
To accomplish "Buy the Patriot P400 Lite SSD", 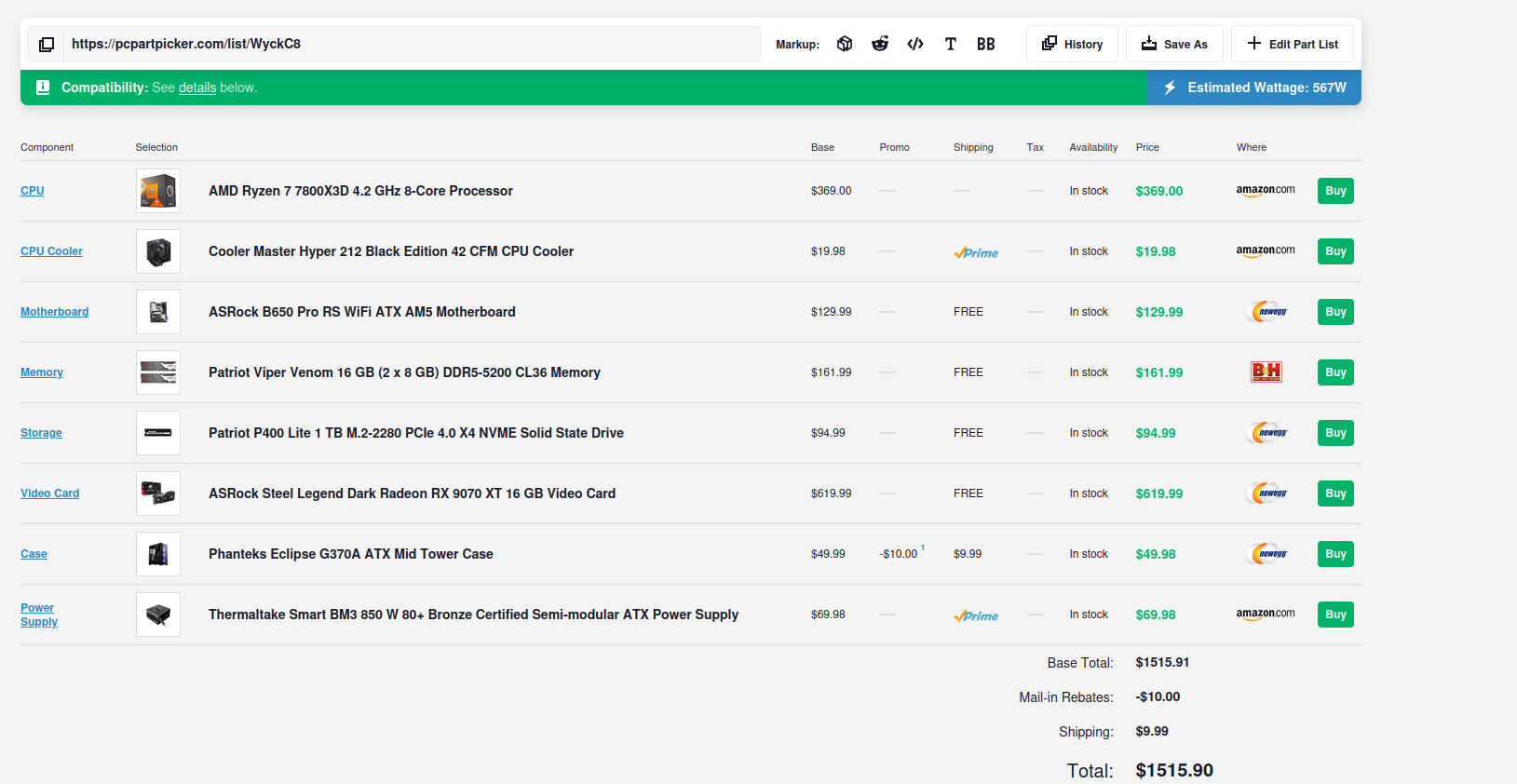I will click(1335, 433).
